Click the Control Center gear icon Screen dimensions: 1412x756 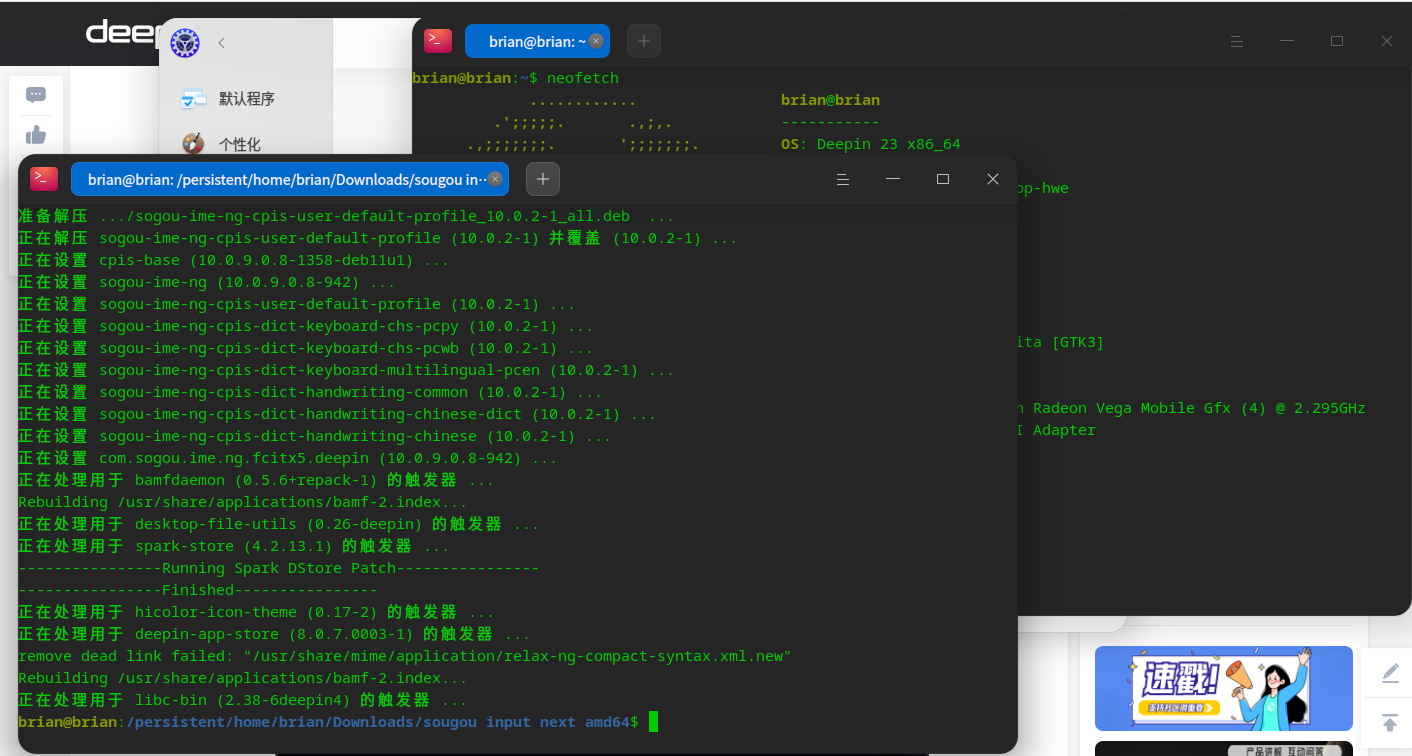tap(185, 43)
